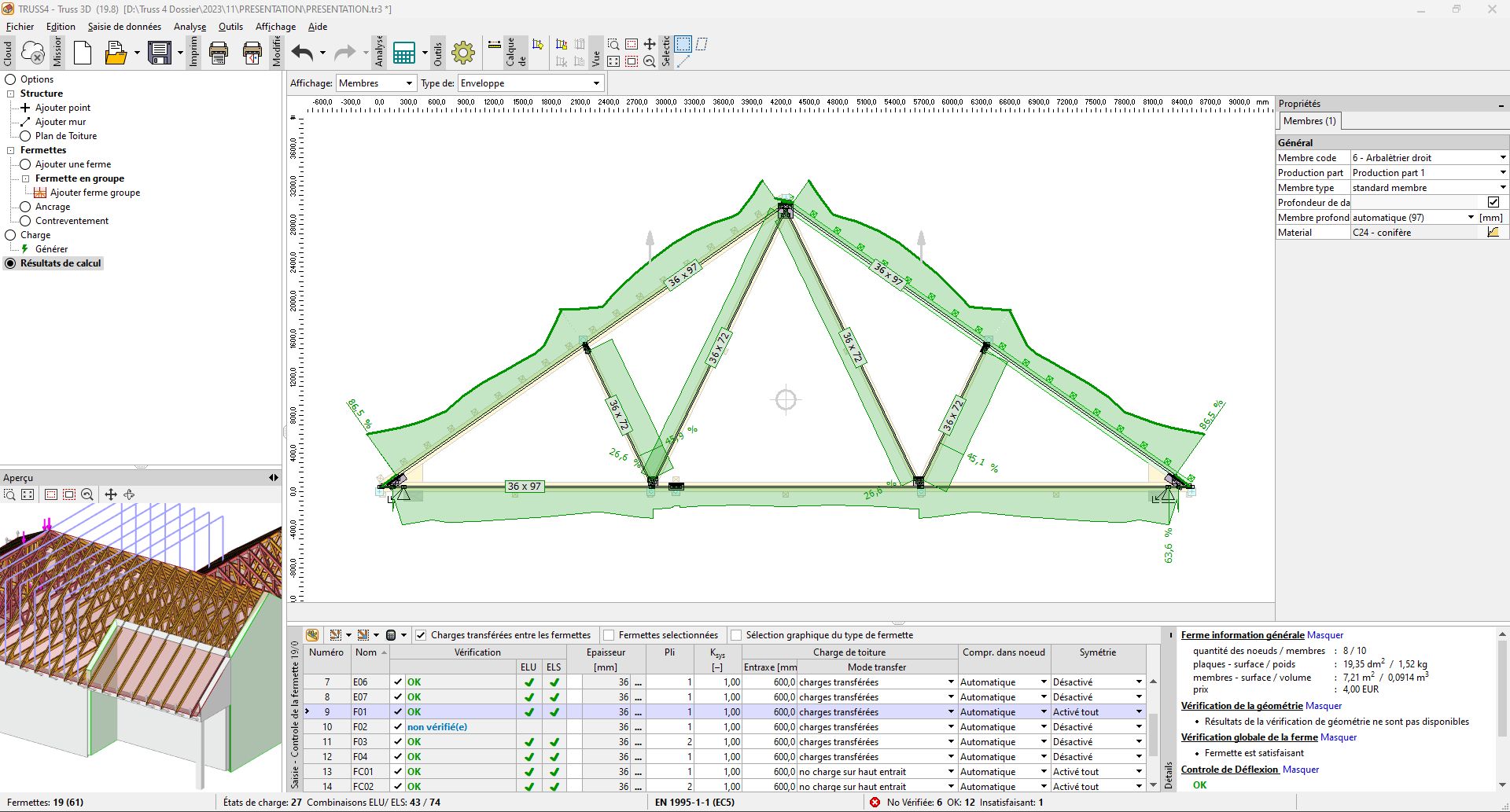The width and height of the screenshot is (1510, 812).
Task: Open the Type de Enveloppe dropdown
Action: coord(530,83)
